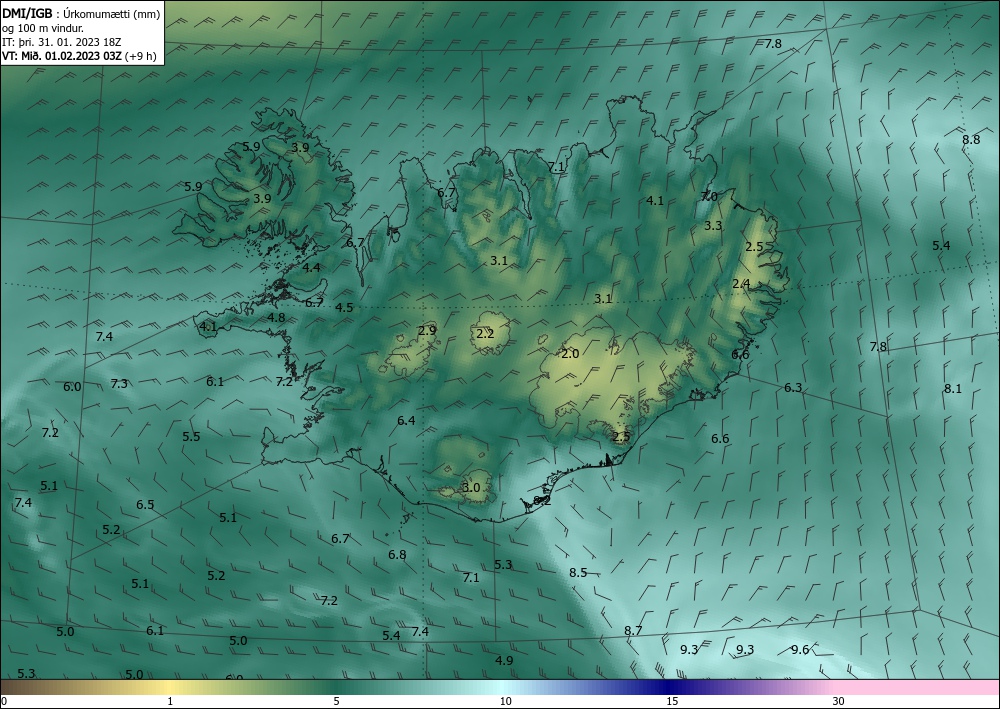Click the glacier value 2.0
The height and width of the screenshot is (709, 1000).
[x=570, y=354]
